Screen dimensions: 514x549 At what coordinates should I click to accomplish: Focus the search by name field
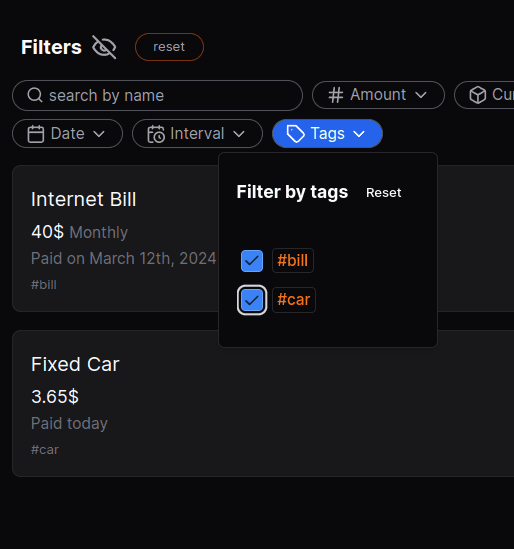158,96
